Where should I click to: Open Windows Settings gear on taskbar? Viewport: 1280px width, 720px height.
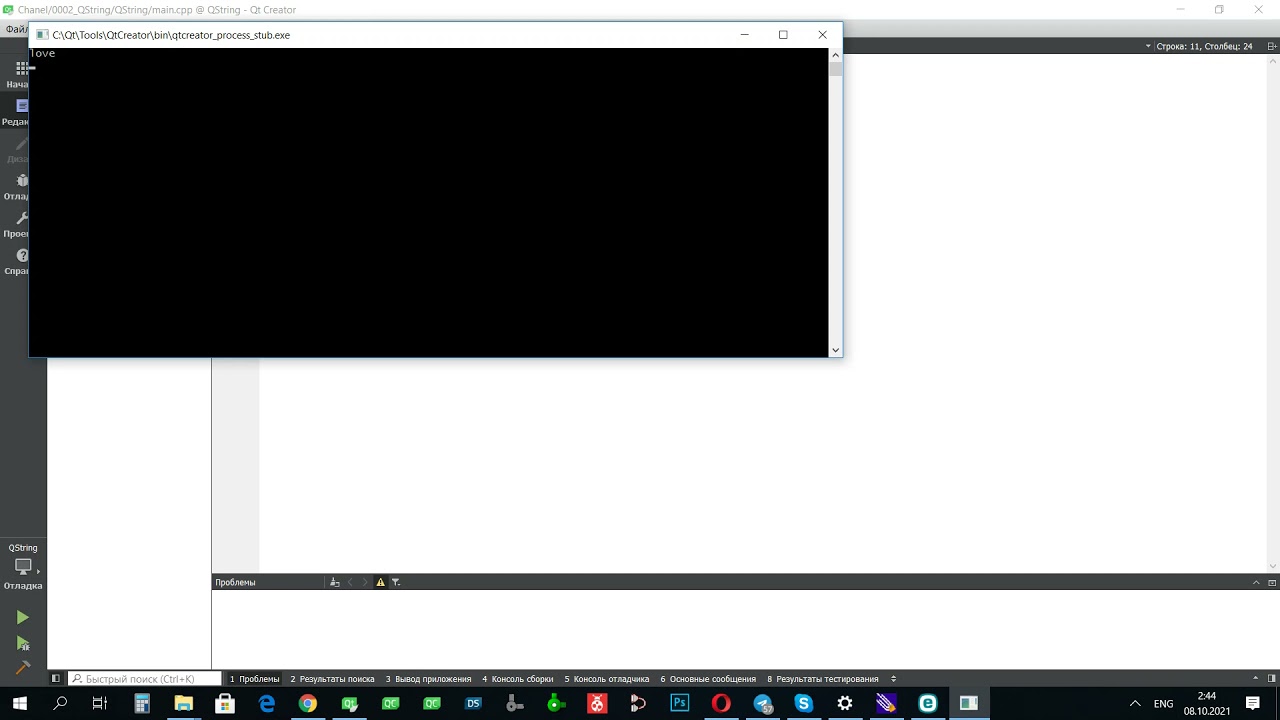pyautogui.click(x=845, y=704)
